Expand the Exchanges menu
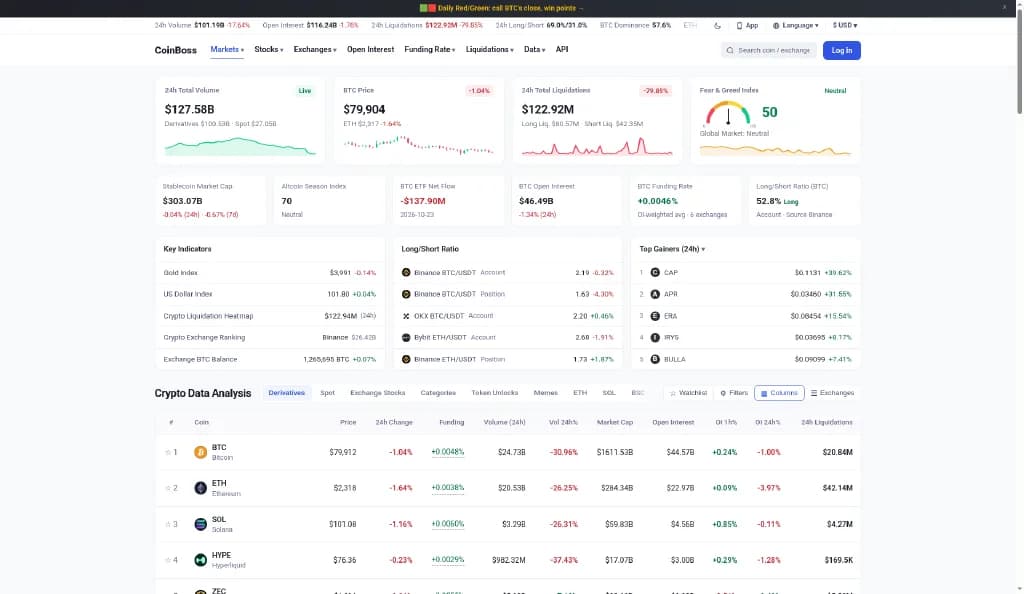1024x594 pixels. tap(315, 50)
